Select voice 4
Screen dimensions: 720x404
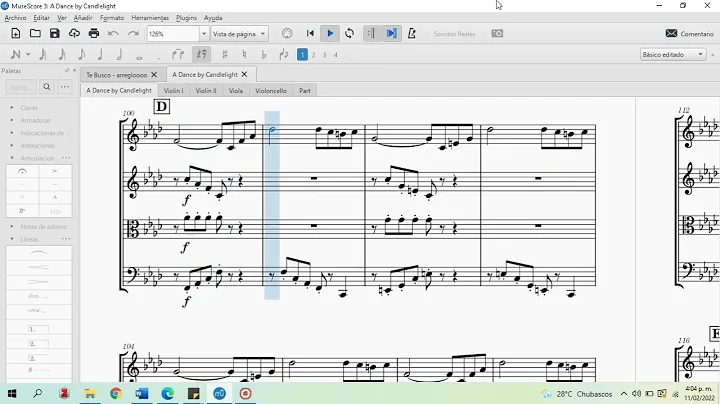tap(336, 55)
